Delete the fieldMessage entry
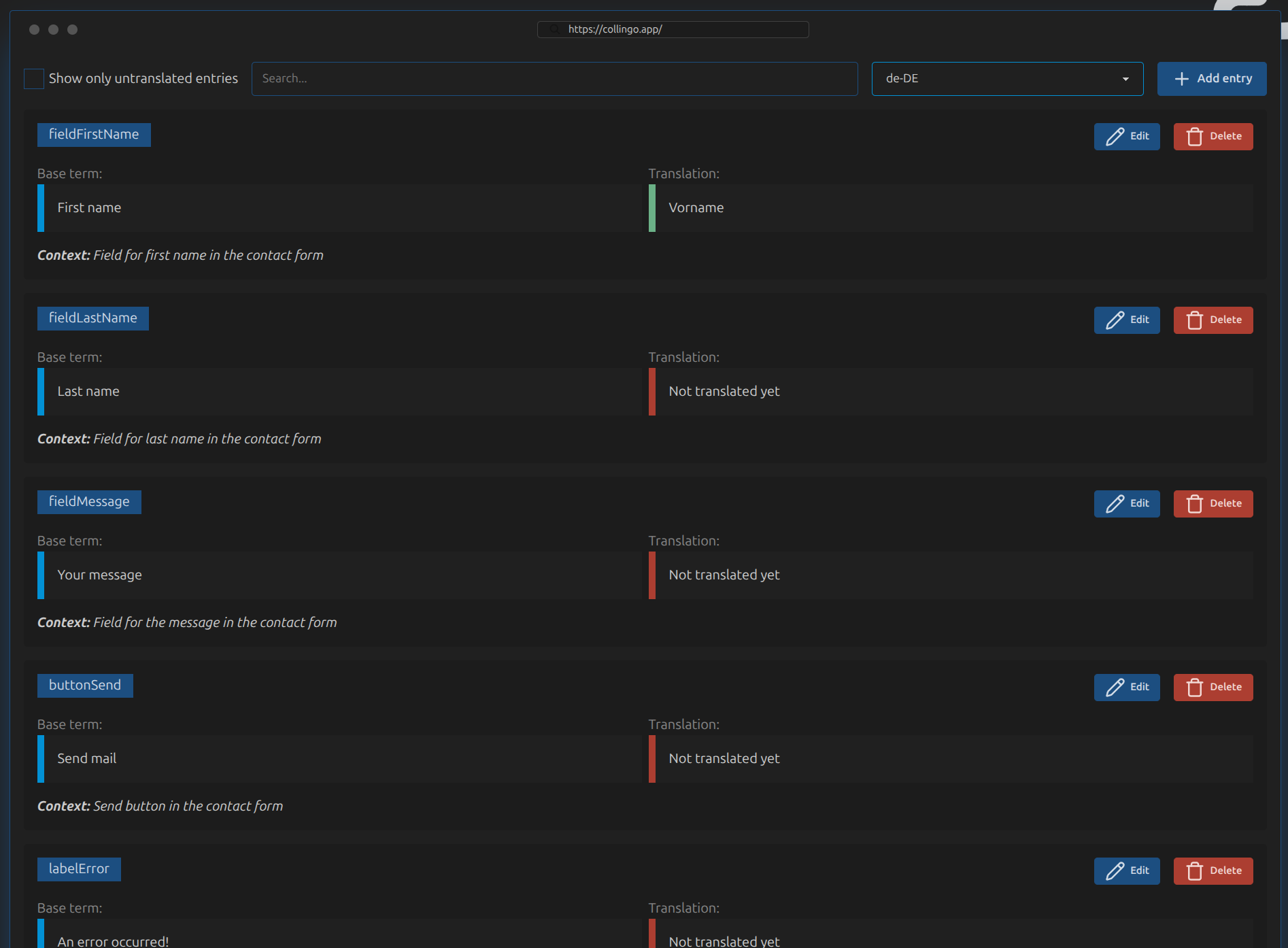Screen dimensions: 1288x948 [x=1213, y=504]
